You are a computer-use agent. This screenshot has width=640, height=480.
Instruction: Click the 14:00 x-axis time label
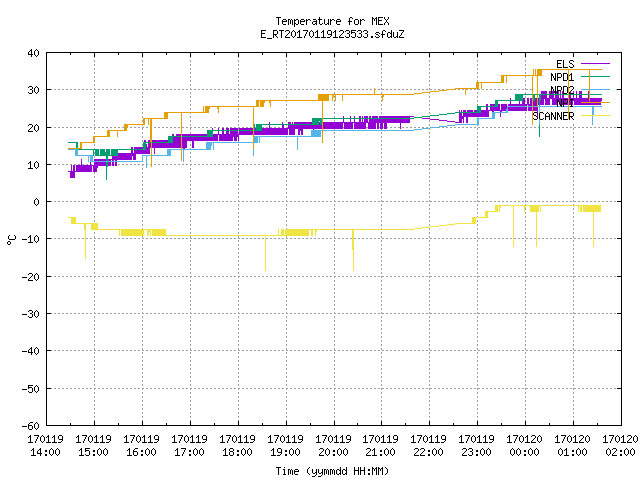click(x=45, y=453)
